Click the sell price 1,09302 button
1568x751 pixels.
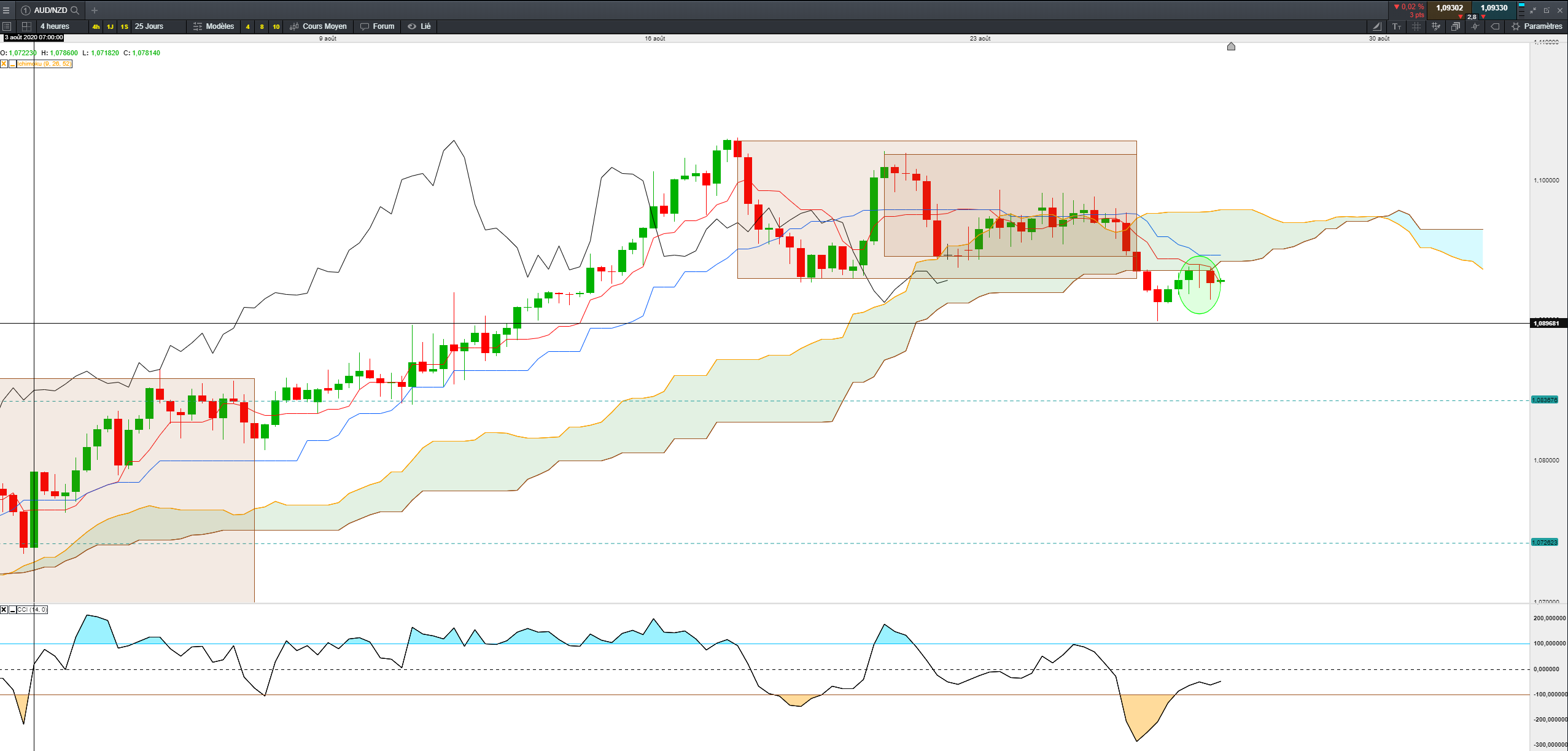tap(1449, 9)
